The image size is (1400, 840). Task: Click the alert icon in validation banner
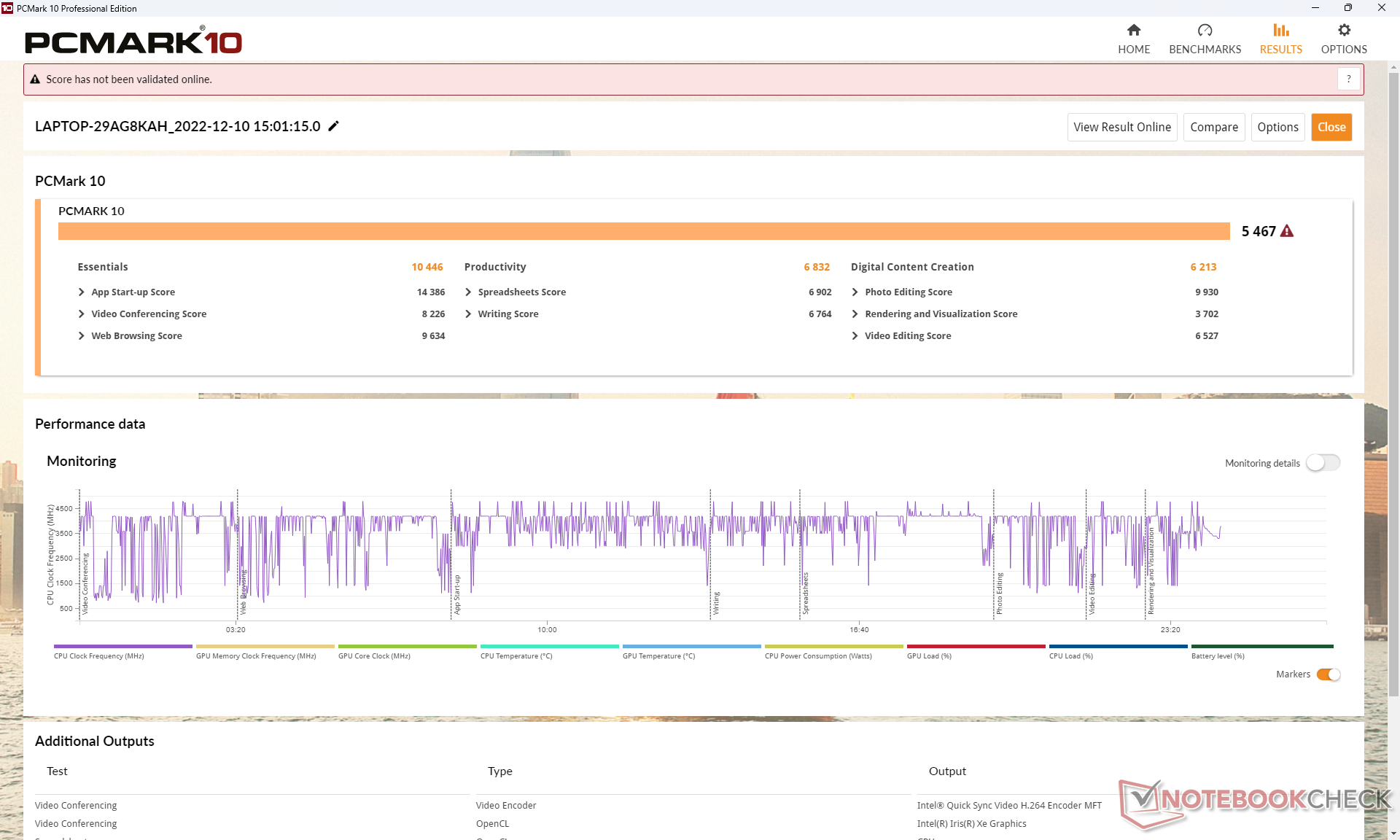click(35, 79)
